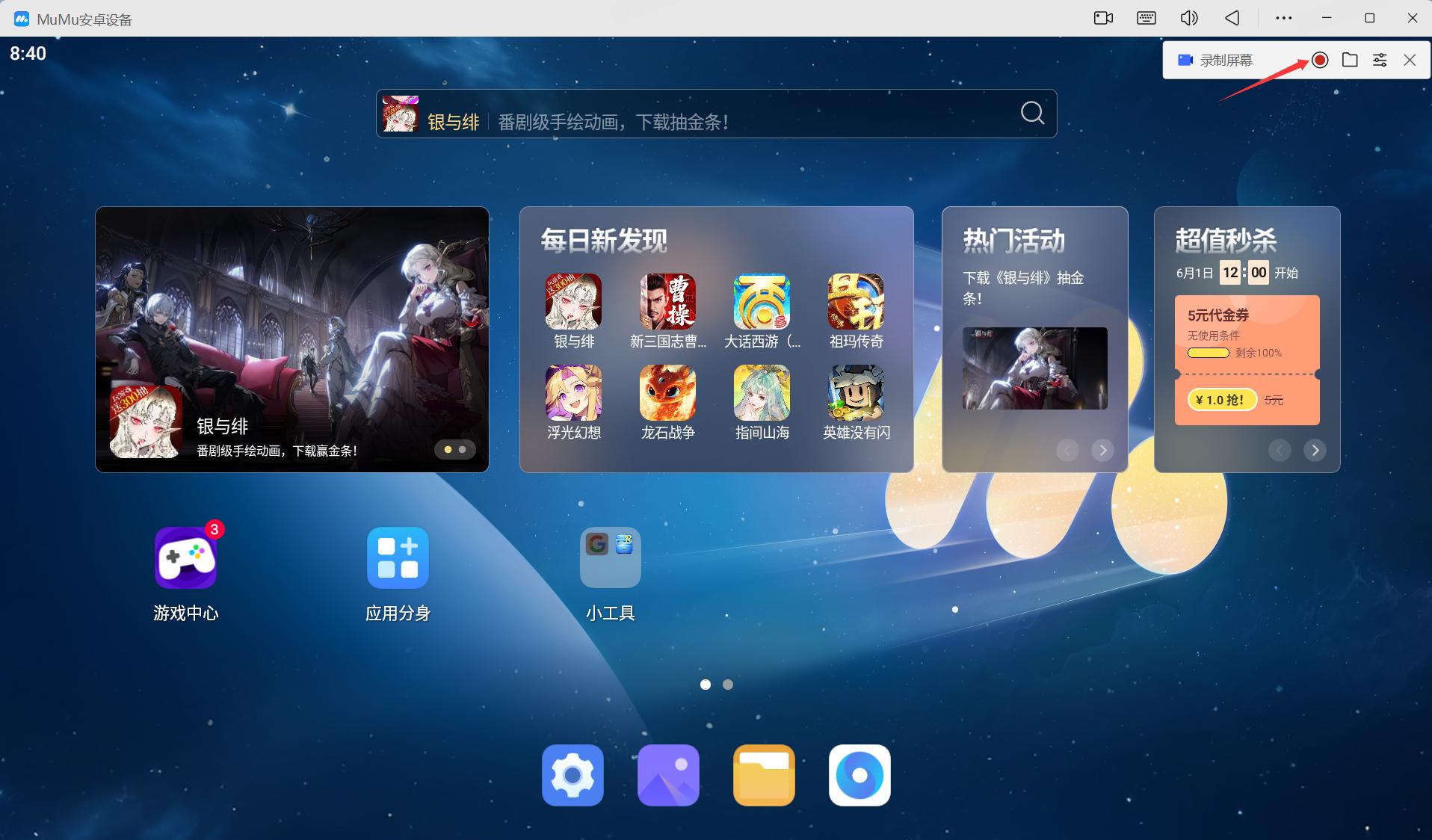1432x840 pixels.
Task: Open the Settings gear app in dock
Action: point(573,775)
